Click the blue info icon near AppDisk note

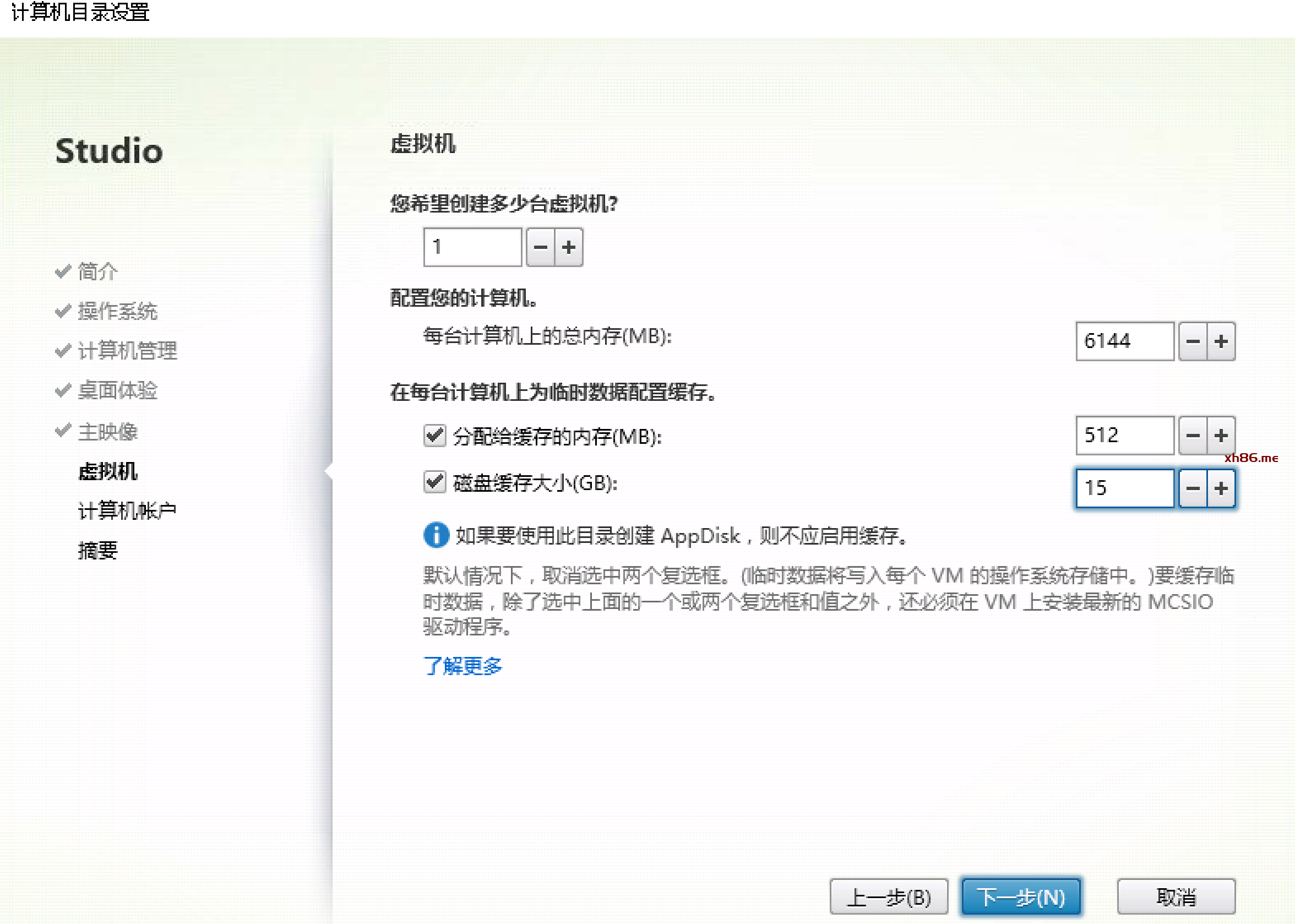click(x=436, y=535)
